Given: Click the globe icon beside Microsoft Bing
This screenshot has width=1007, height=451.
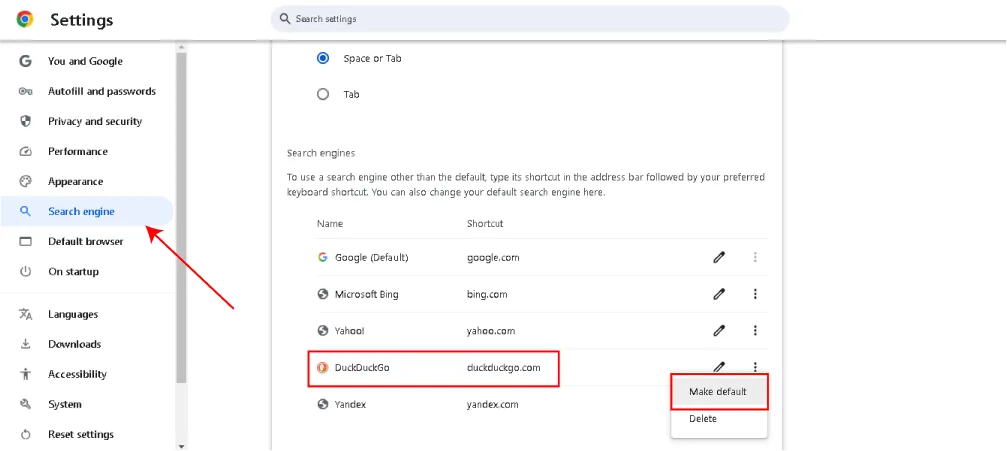Looking at the screenshot, I should [323, 294].
